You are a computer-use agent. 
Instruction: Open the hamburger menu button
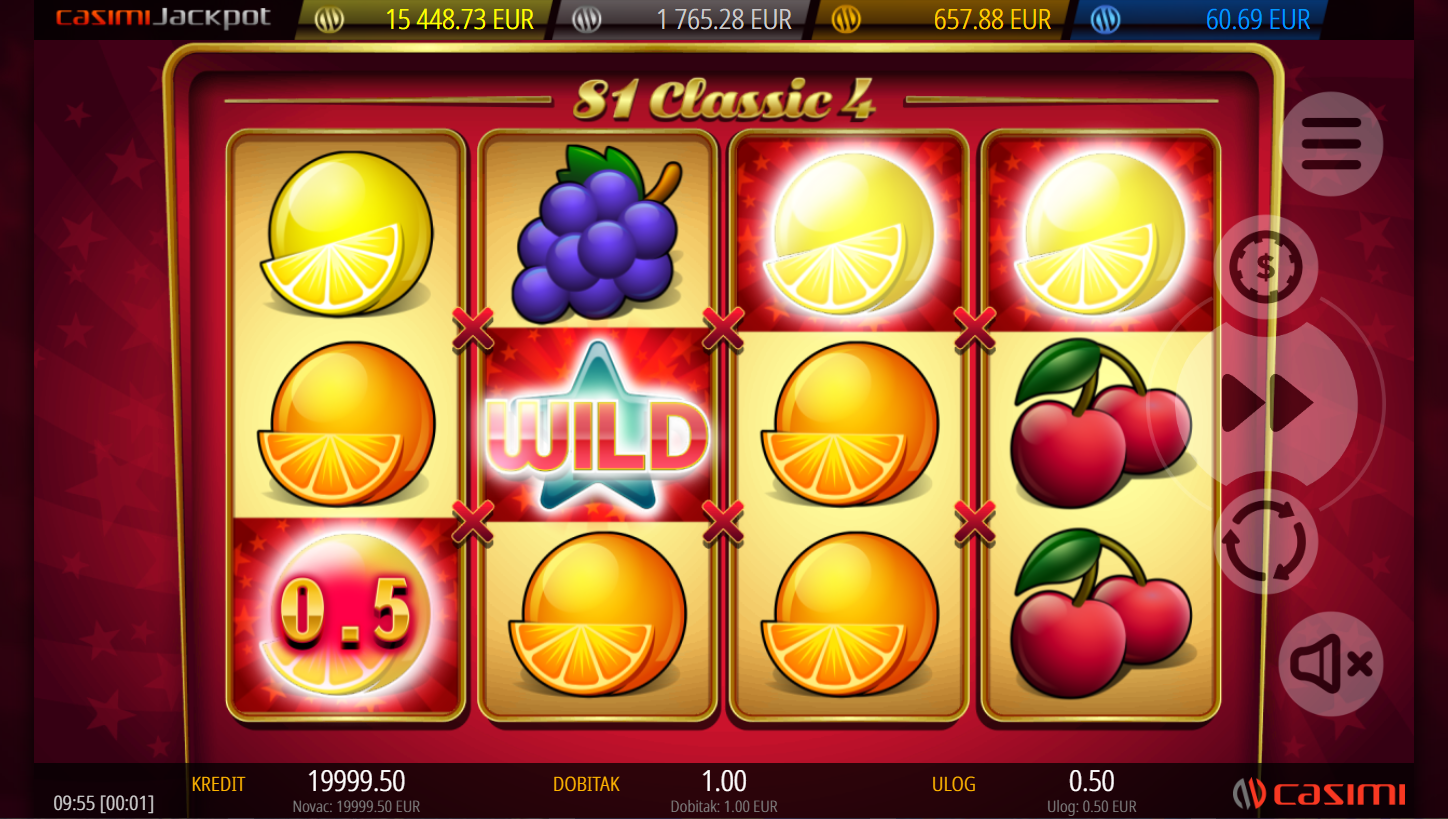pos(1331,144)
